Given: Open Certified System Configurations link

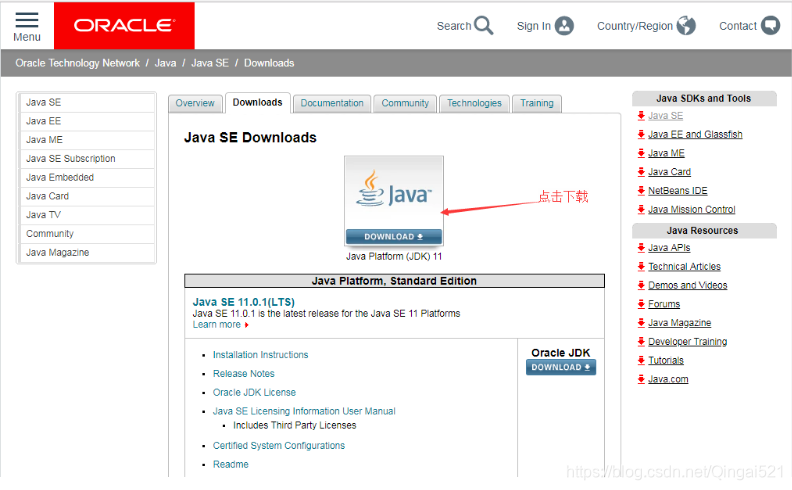Looking at the screenshot, I should (279, 446).
